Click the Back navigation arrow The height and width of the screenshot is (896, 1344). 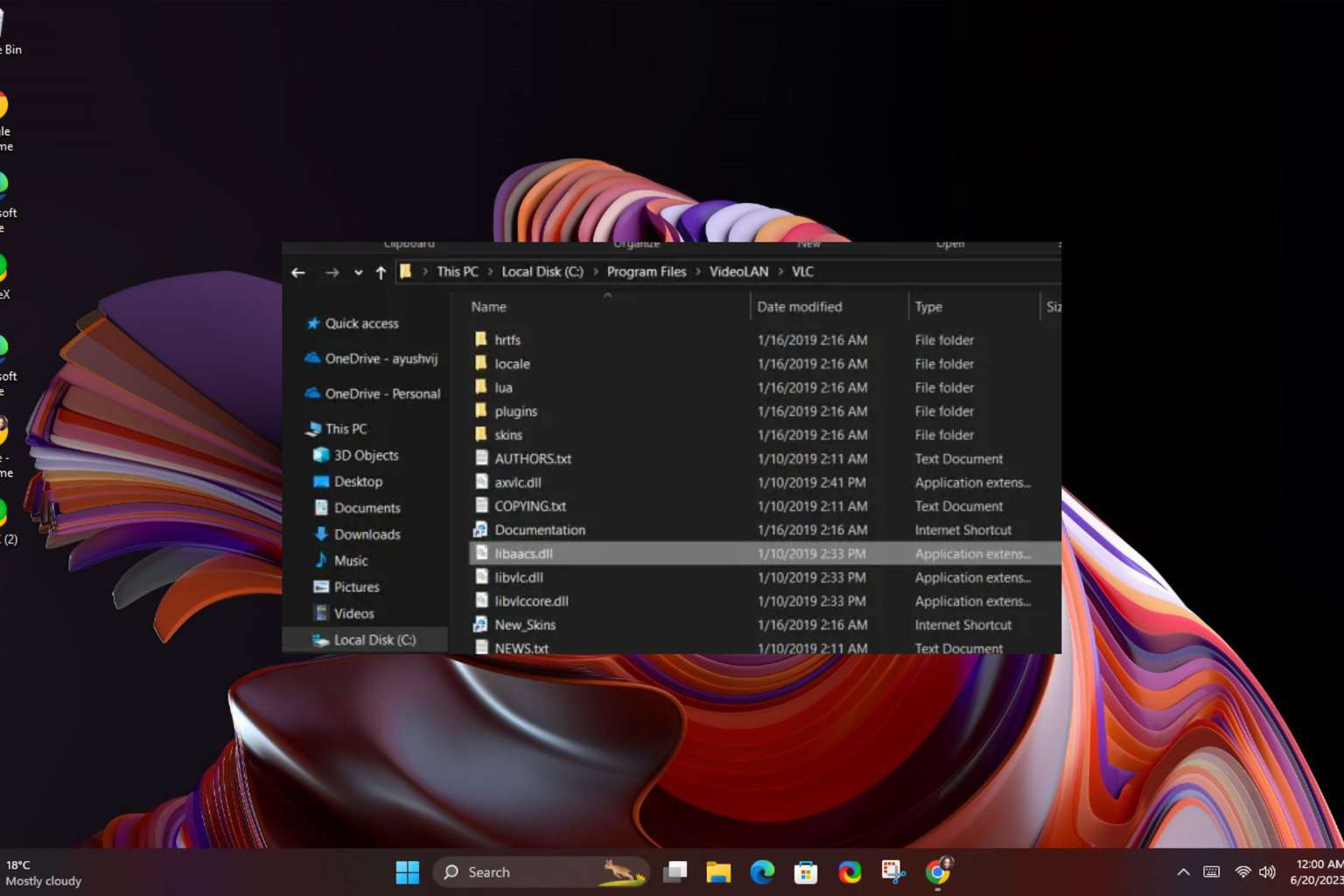click(298, 272)
